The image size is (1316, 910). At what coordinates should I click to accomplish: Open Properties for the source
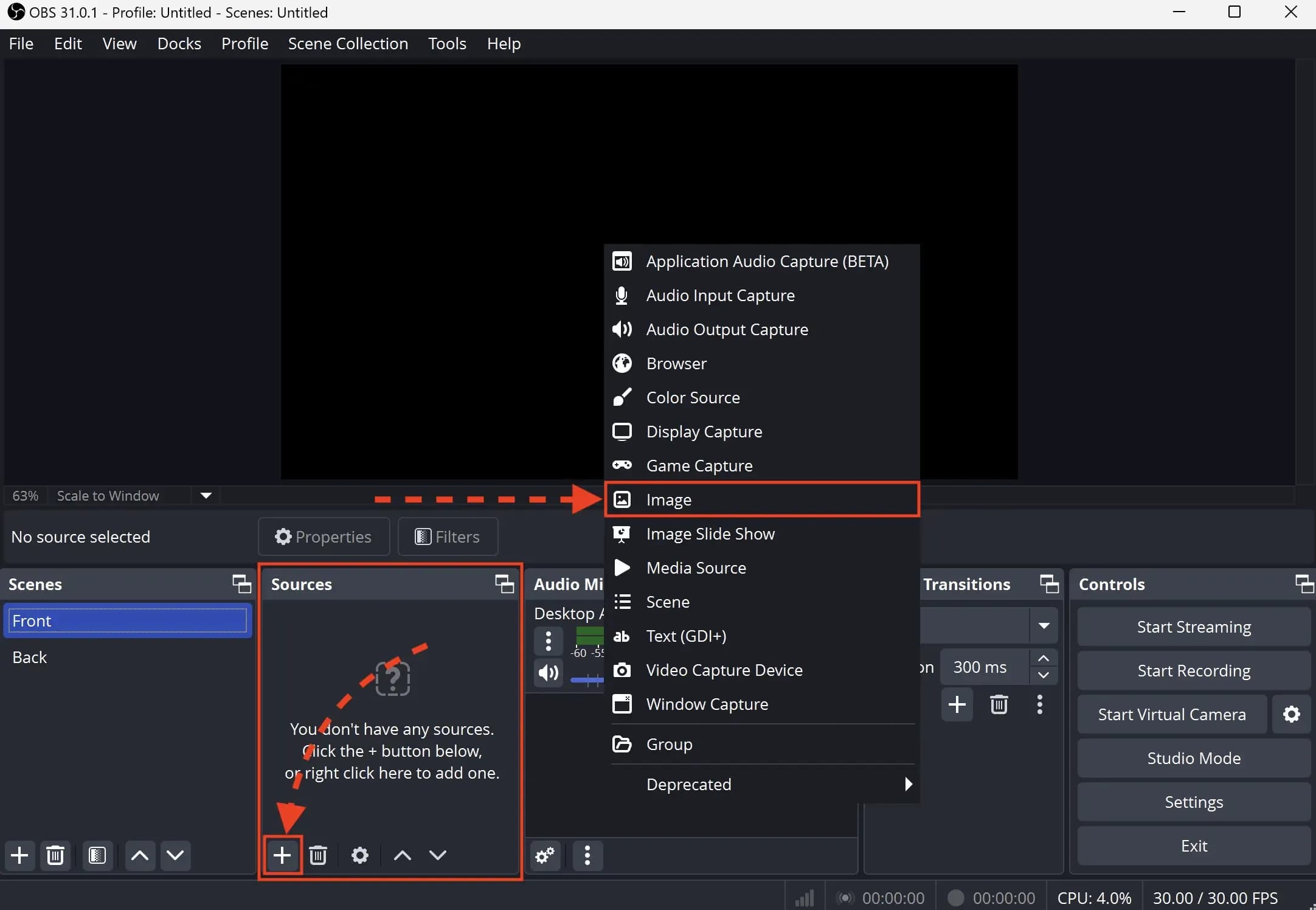tap(322, 537)
